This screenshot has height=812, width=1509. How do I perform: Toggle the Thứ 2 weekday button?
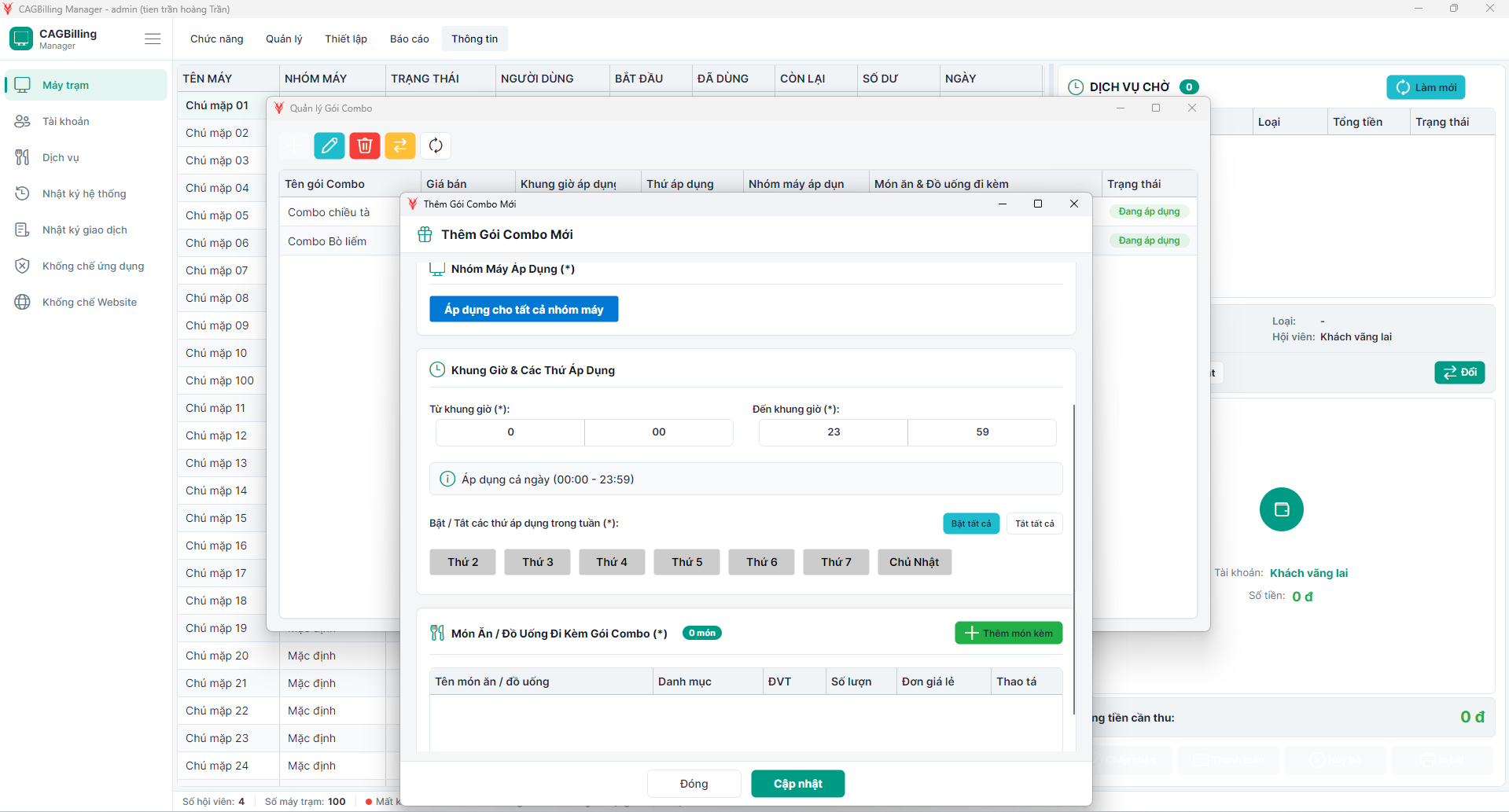point(463,562)
